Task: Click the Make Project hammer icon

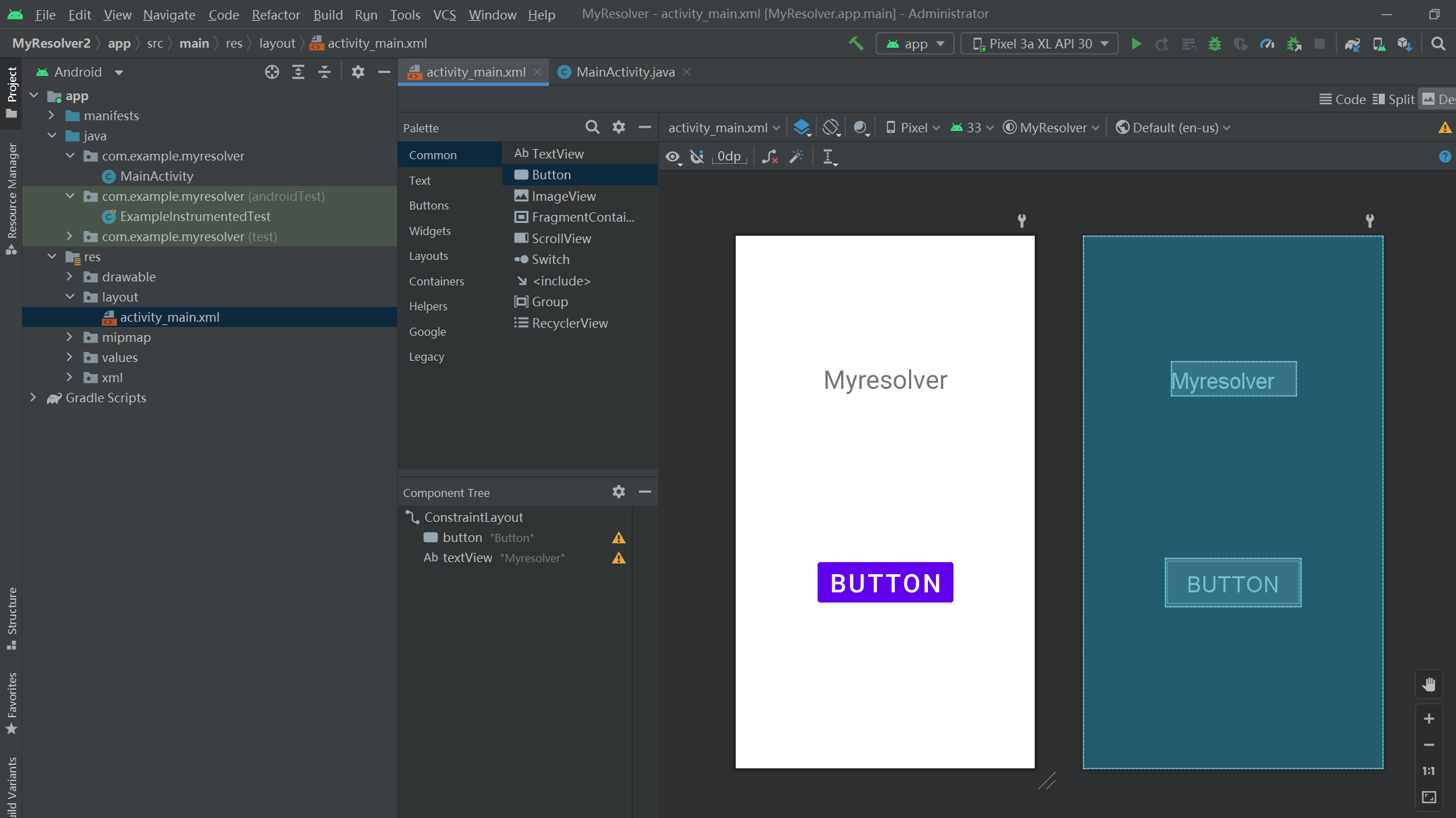Action: pos(856,44)
